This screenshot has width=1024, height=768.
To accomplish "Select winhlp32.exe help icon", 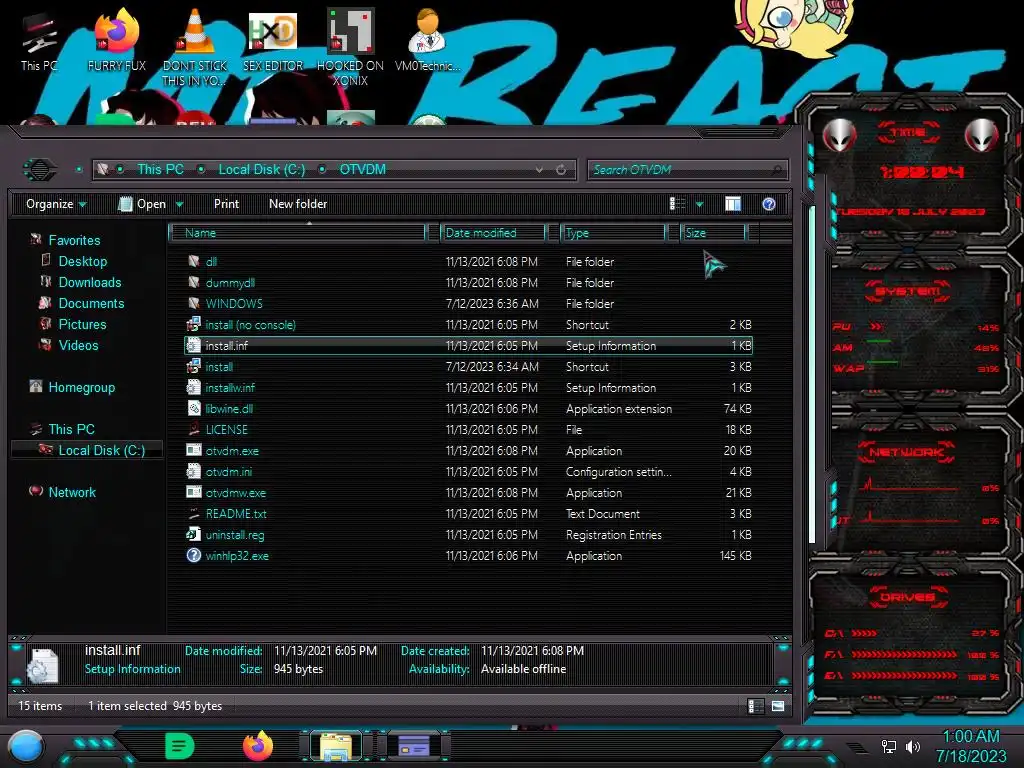I will coord(194,555).
